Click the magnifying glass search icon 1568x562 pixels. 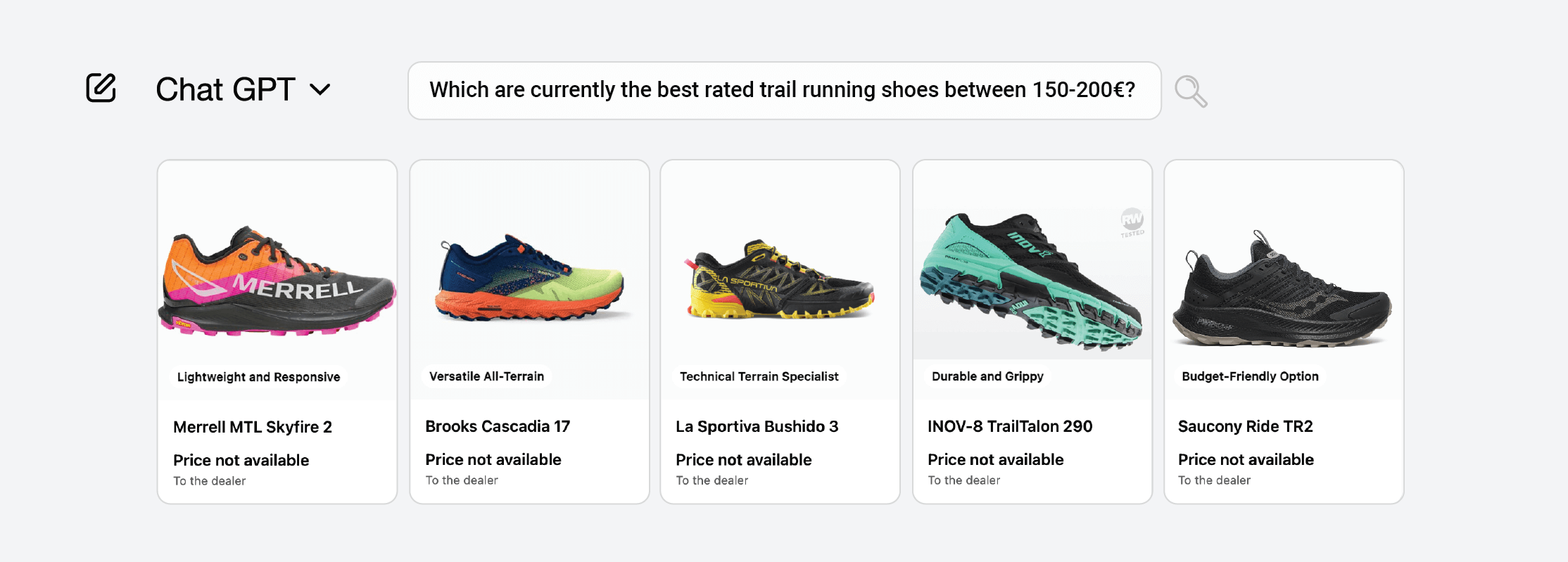click(1191, 91)
